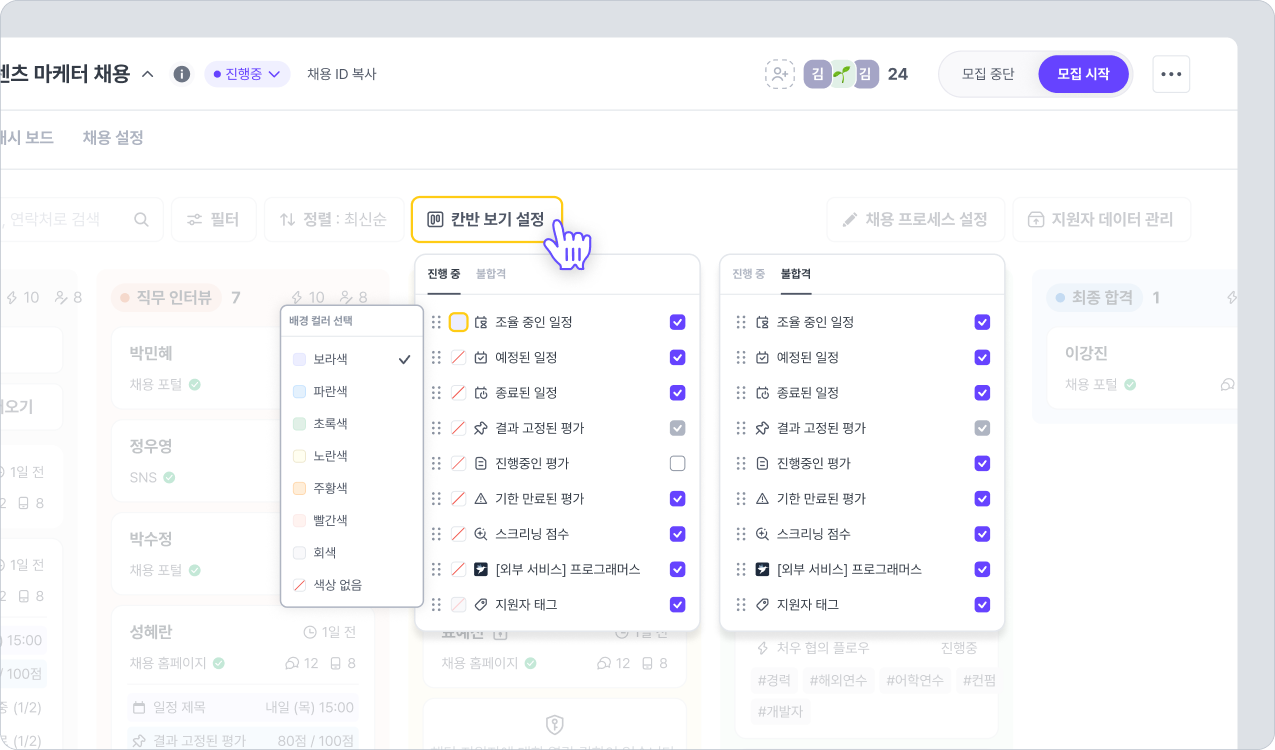Screen dimensions: 1275x750
Task: Click the search magnifier icon
Action: click(x=142, y=219)
